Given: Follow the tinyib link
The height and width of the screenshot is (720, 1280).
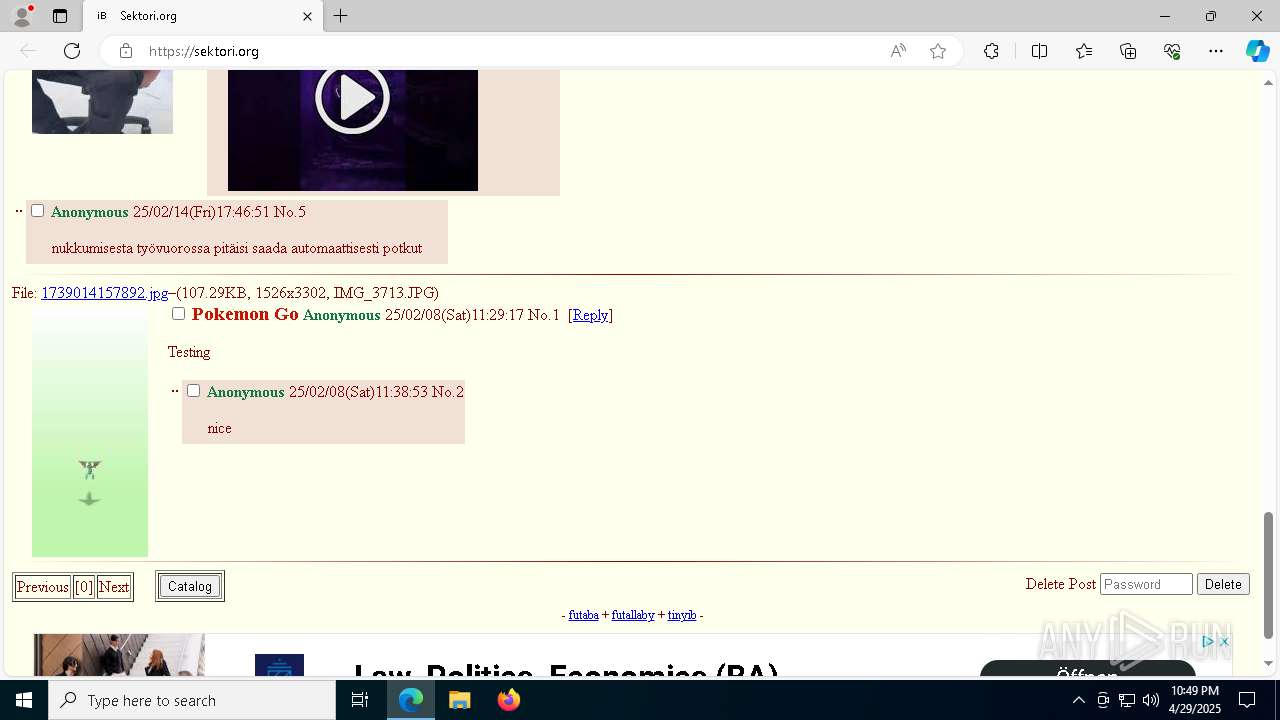Looking at the screenshot, I should click(x=682, y=615).
